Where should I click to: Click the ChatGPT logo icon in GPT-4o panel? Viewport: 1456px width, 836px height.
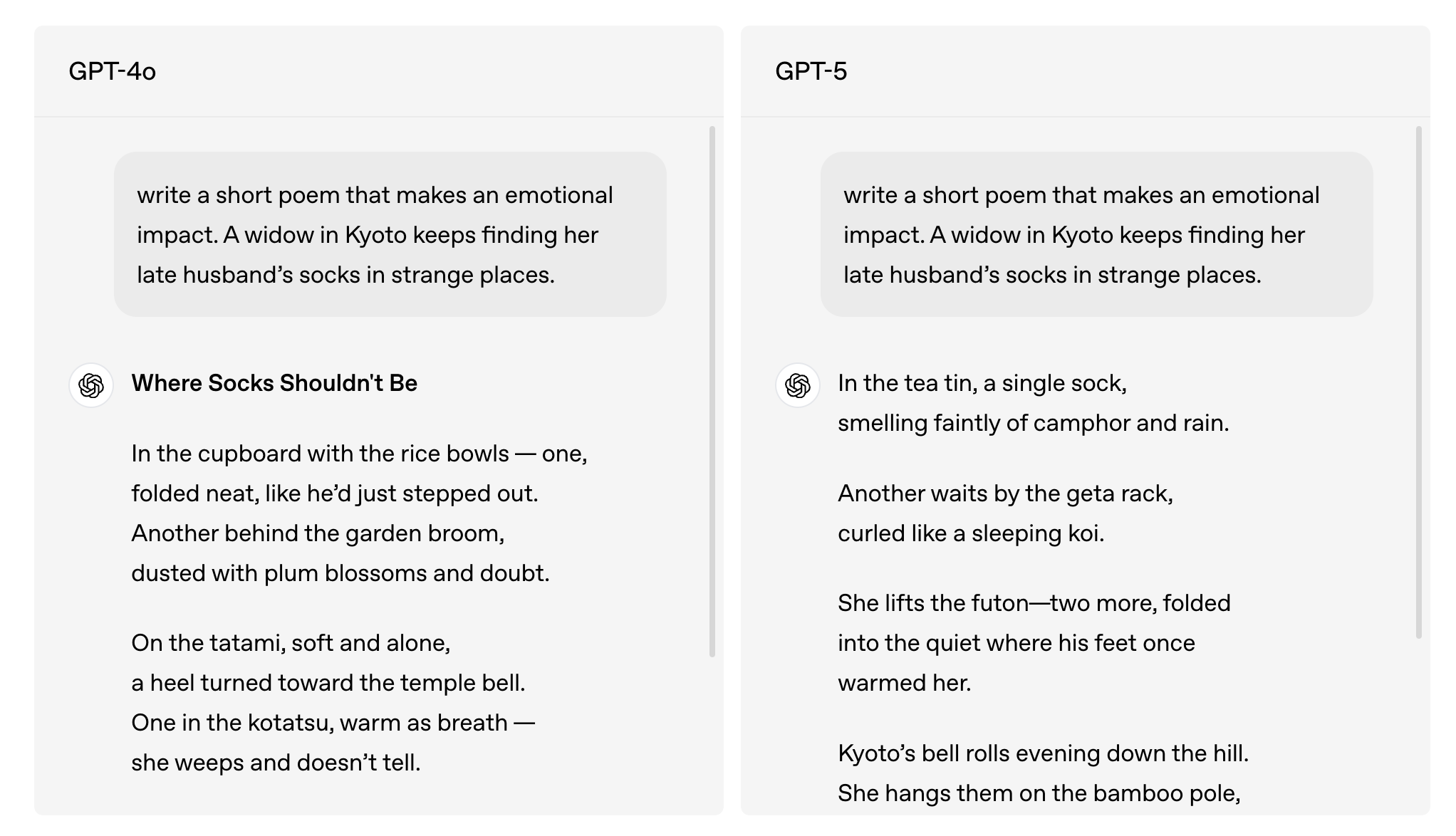[x=91, y=385]
